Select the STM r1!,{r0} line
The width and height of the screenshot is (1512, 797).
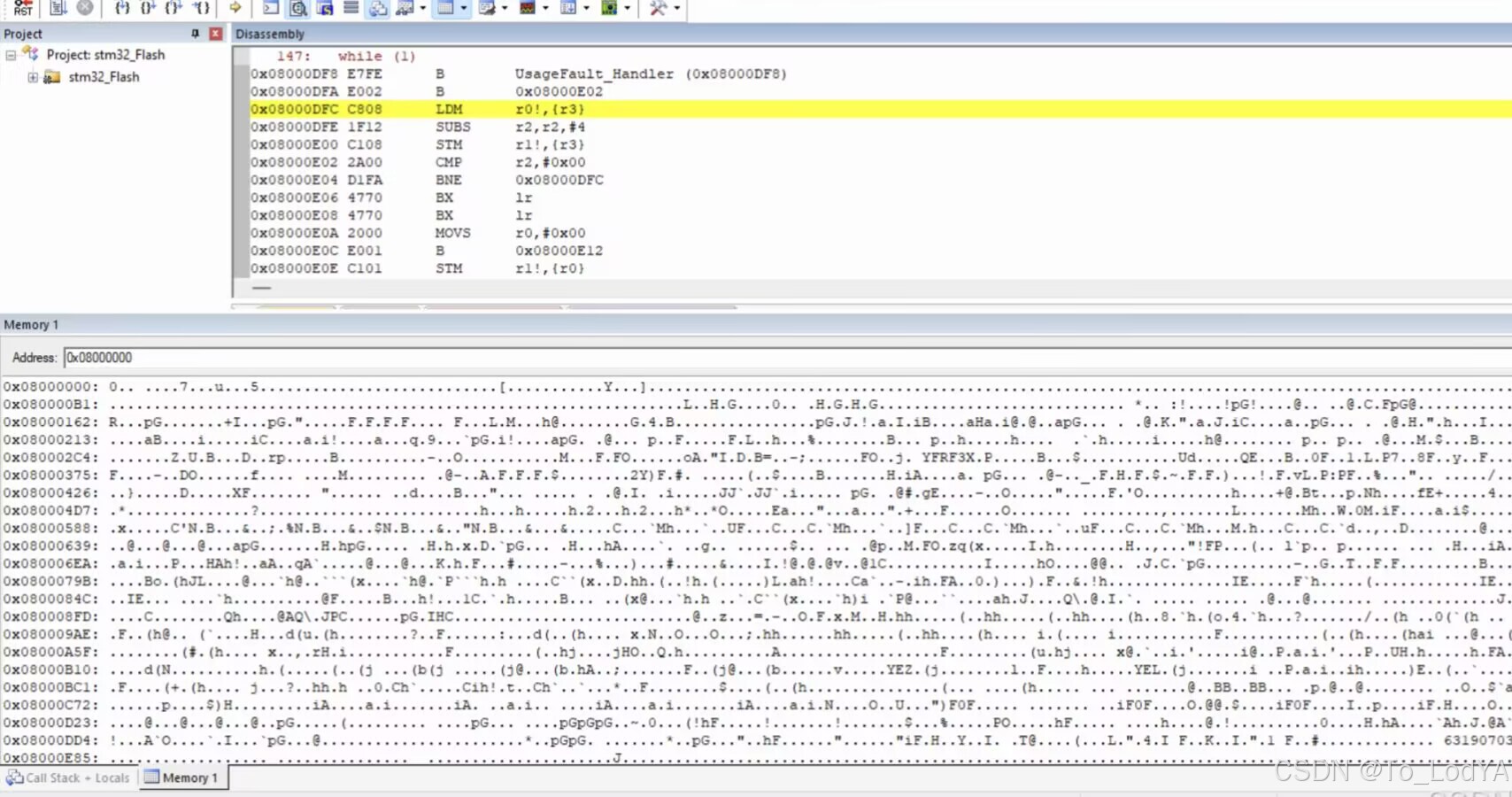coord(880,268)
